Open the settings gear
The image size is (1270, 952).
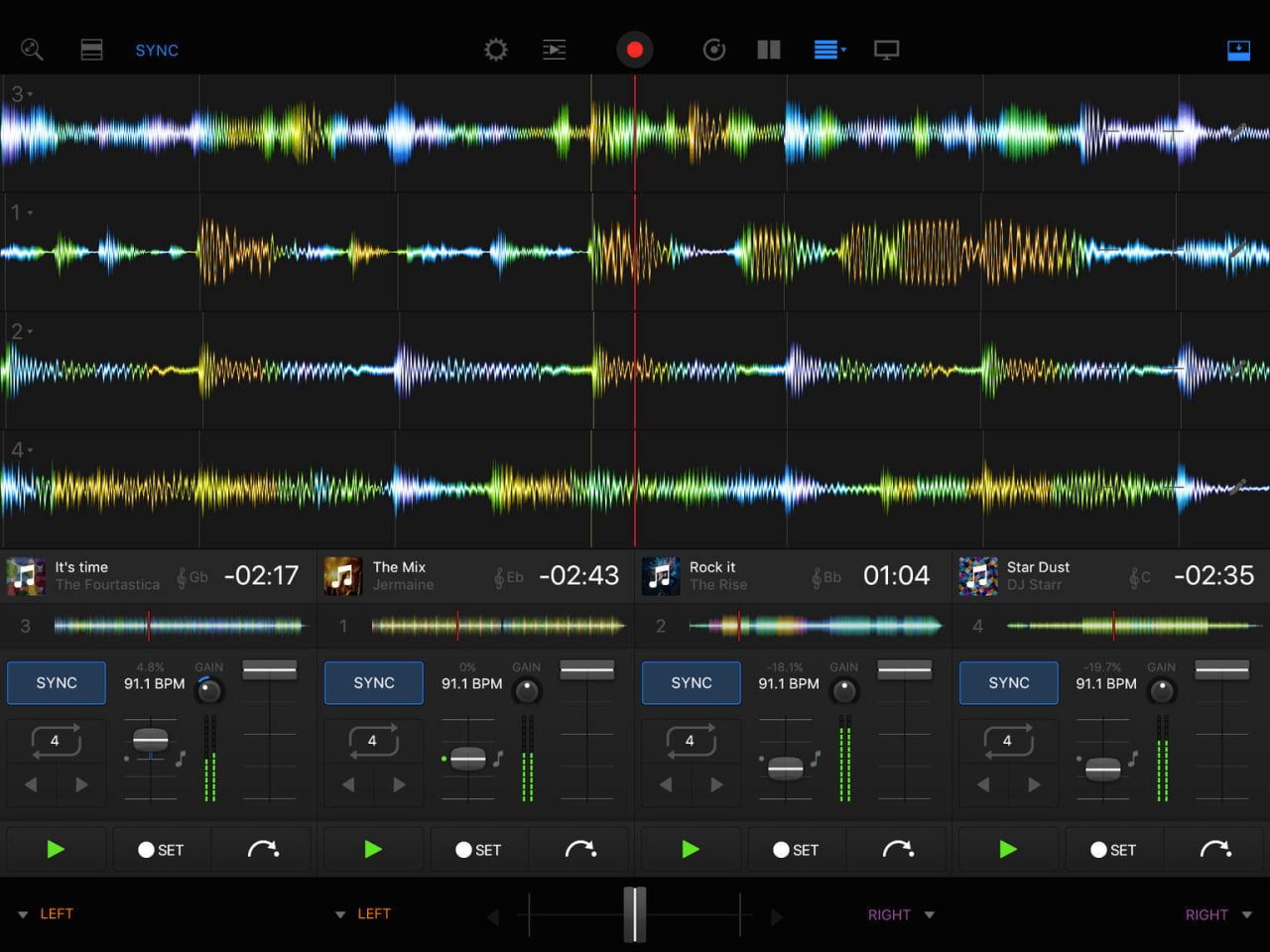[x=496, y=50]
